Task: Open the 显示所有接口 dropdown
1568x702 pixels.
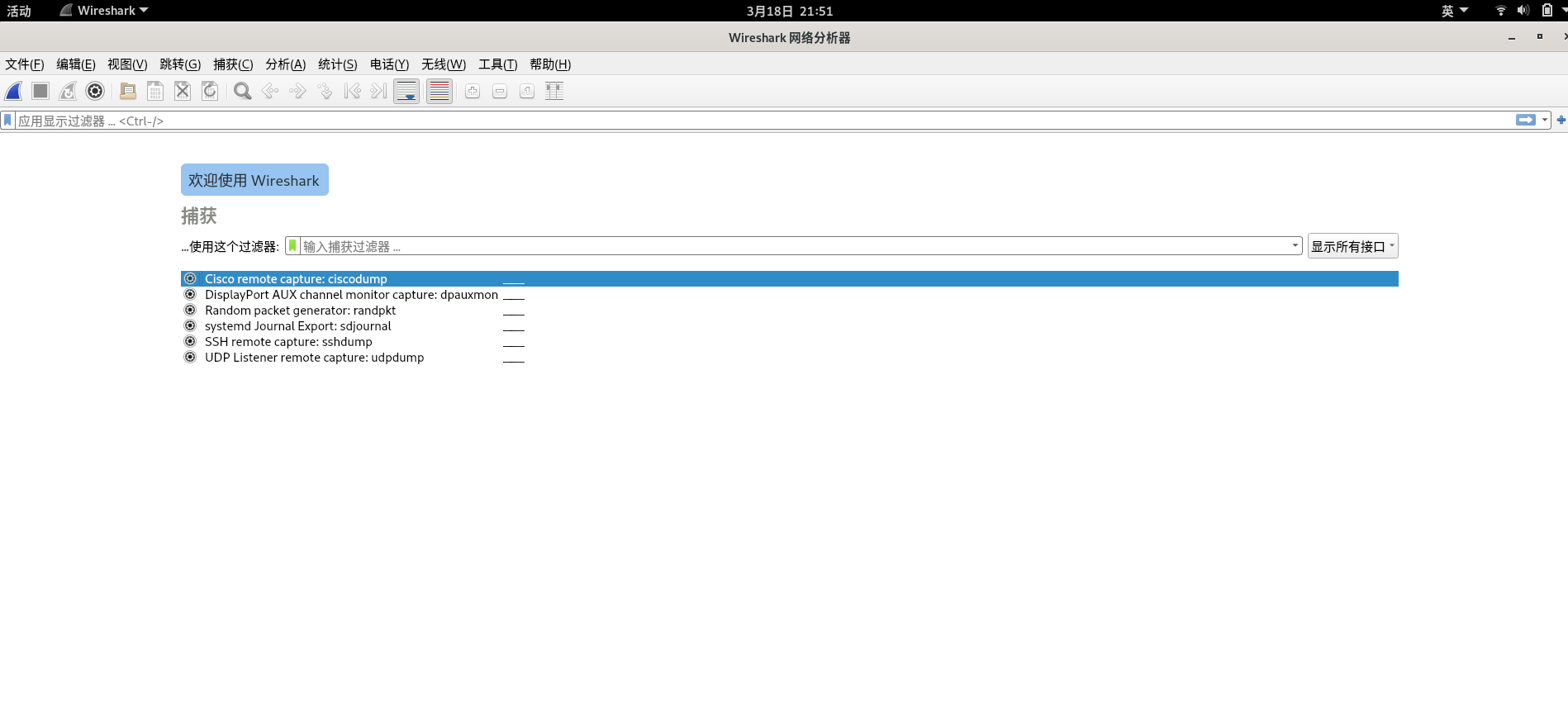Action: pyautogui.click(x=1352, y=246)
